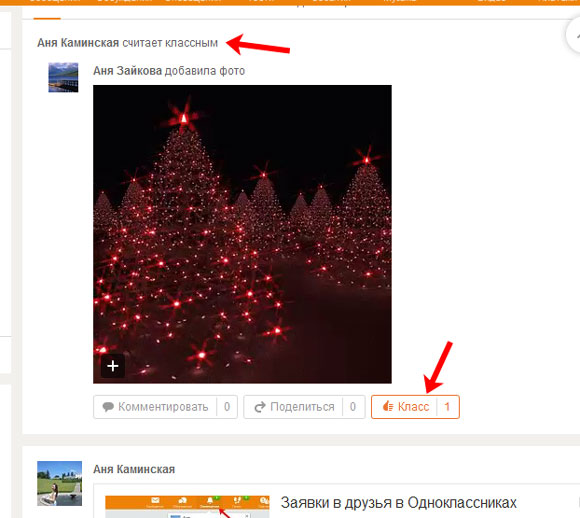Open Аня Зайкова profile name link

(x=127, y=71)
